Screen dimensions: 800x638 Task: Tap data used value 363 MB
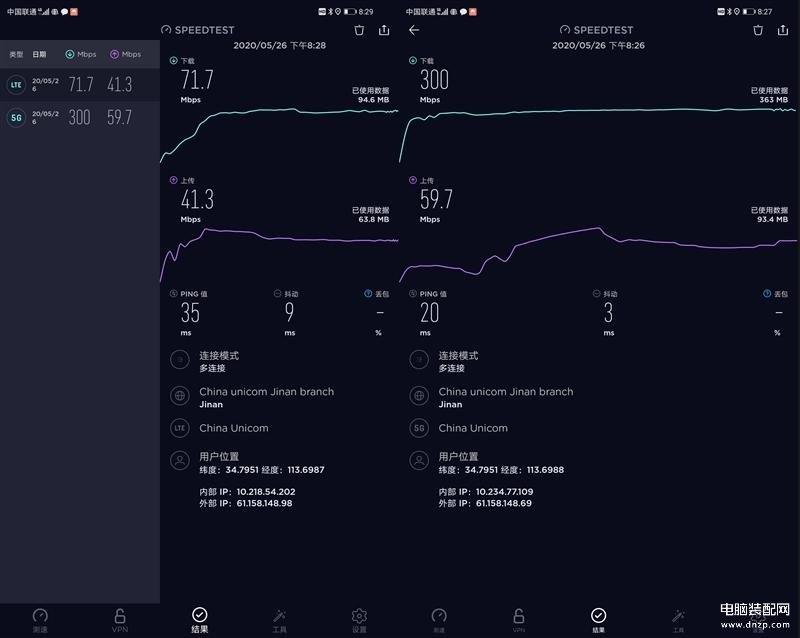(x=773, y=100)
